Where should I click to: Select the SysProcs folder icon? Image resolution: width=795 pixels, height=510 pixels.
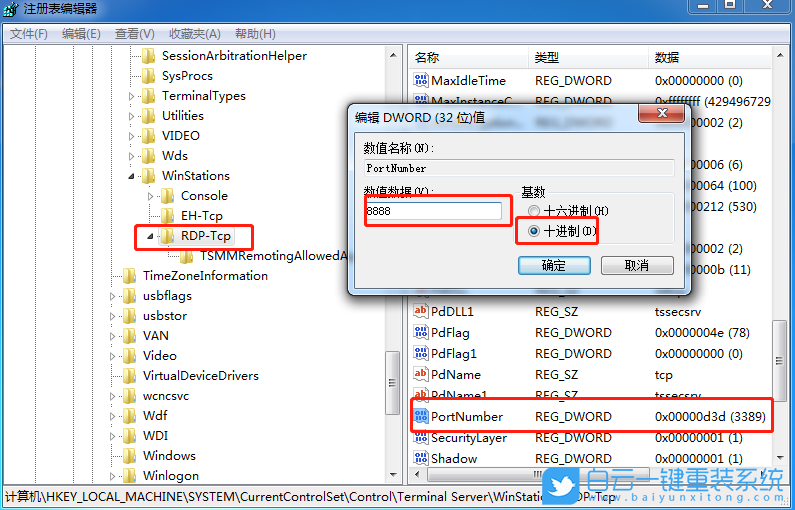point(149,76)
